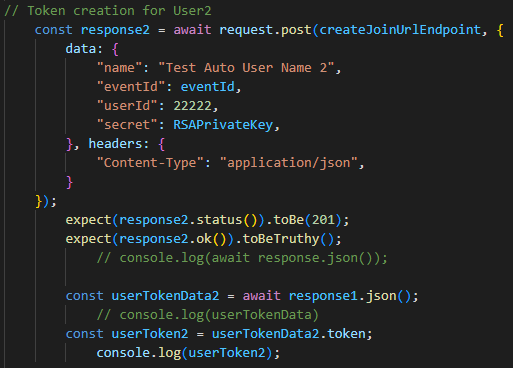The image size is (513, 368).
Task: Click console.log(userToken2) statement
Action: click(x=188, y=353)
